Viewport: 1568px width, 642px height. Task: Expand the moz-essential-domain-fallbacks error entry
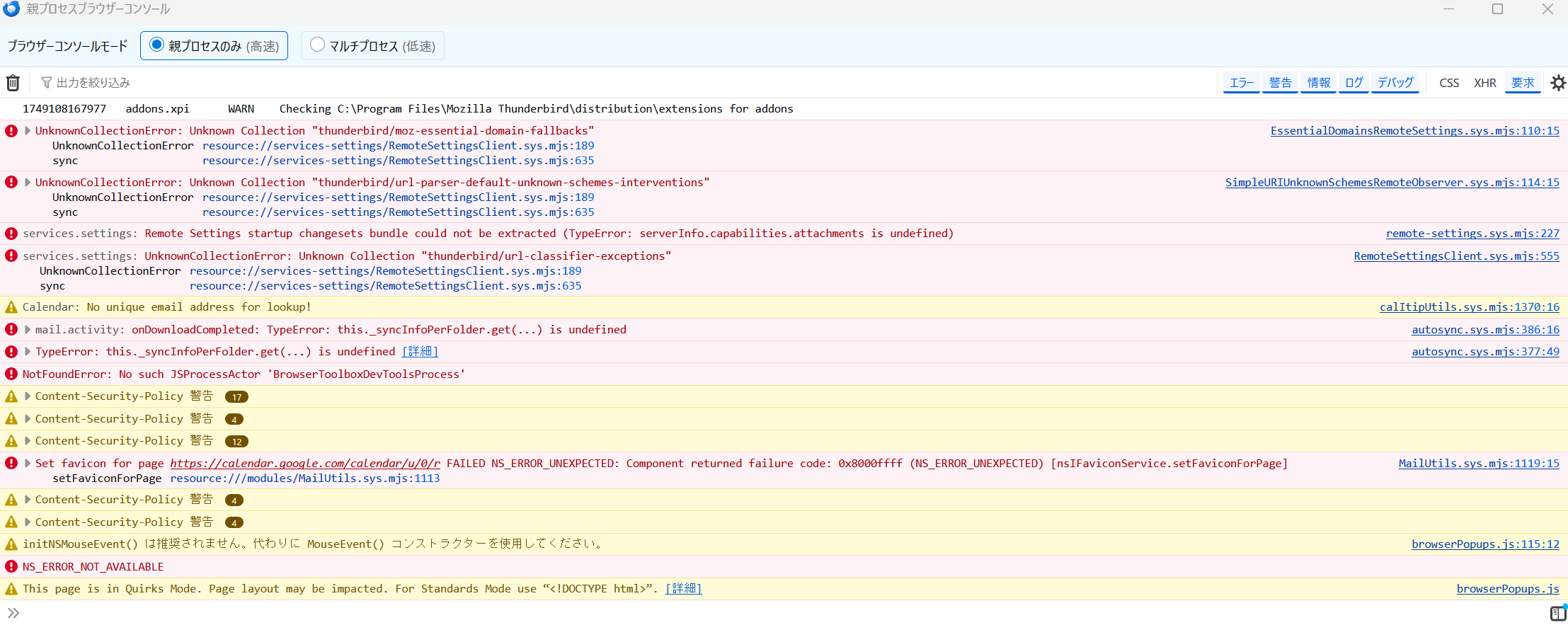click(28, 131)
